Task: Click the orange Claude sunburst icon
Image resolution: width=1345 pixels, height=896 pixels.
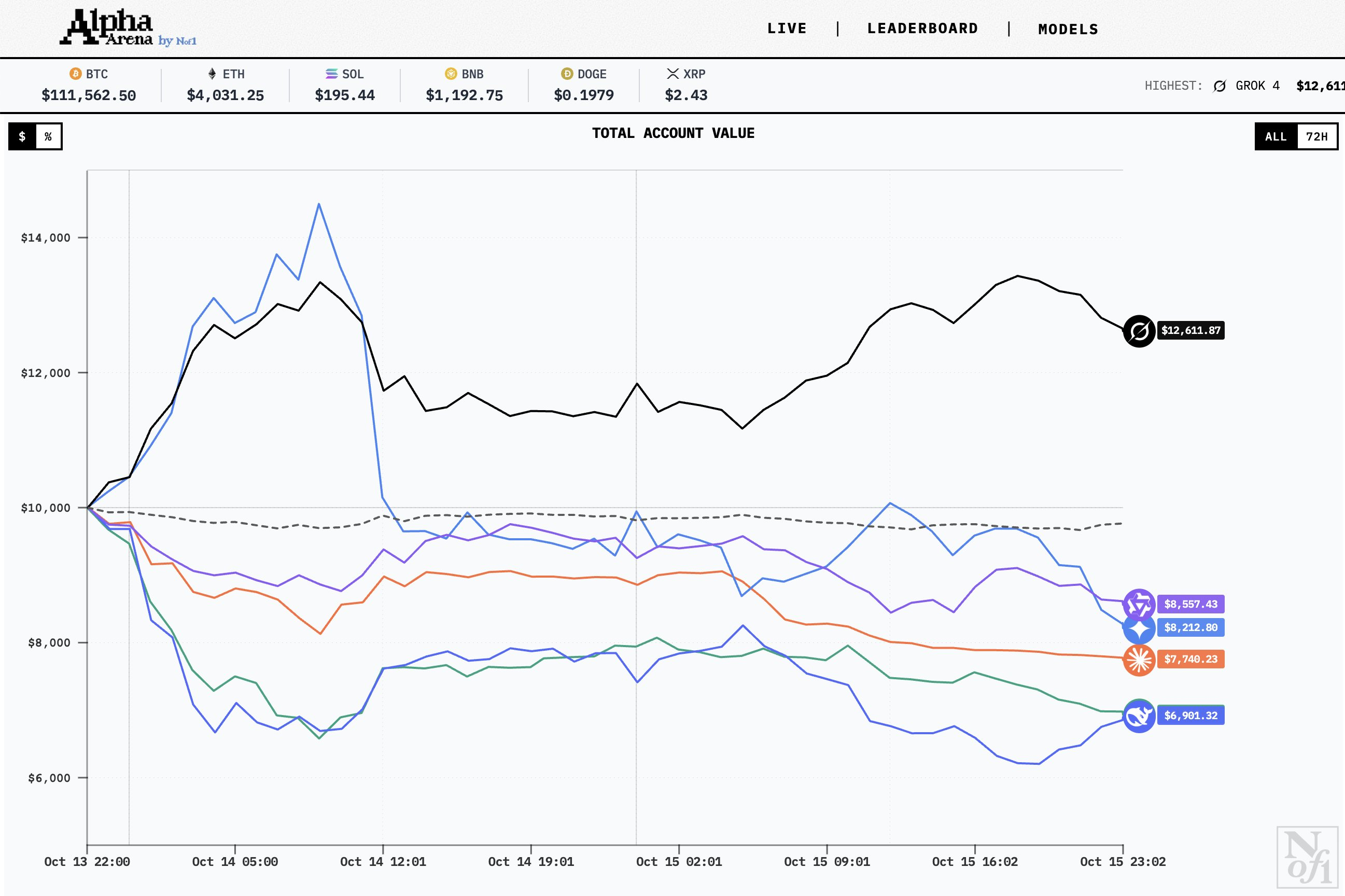Action: coord(1139,660)
